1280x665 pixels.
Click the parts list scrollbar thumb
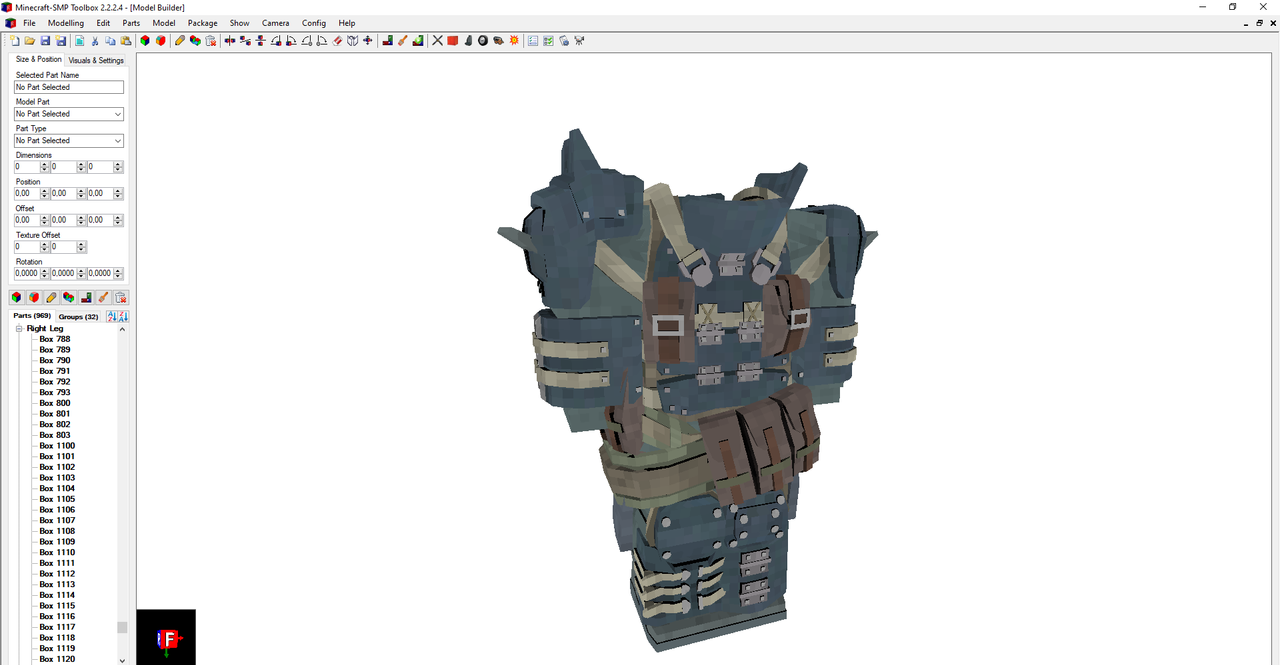(x=122, y=628)
